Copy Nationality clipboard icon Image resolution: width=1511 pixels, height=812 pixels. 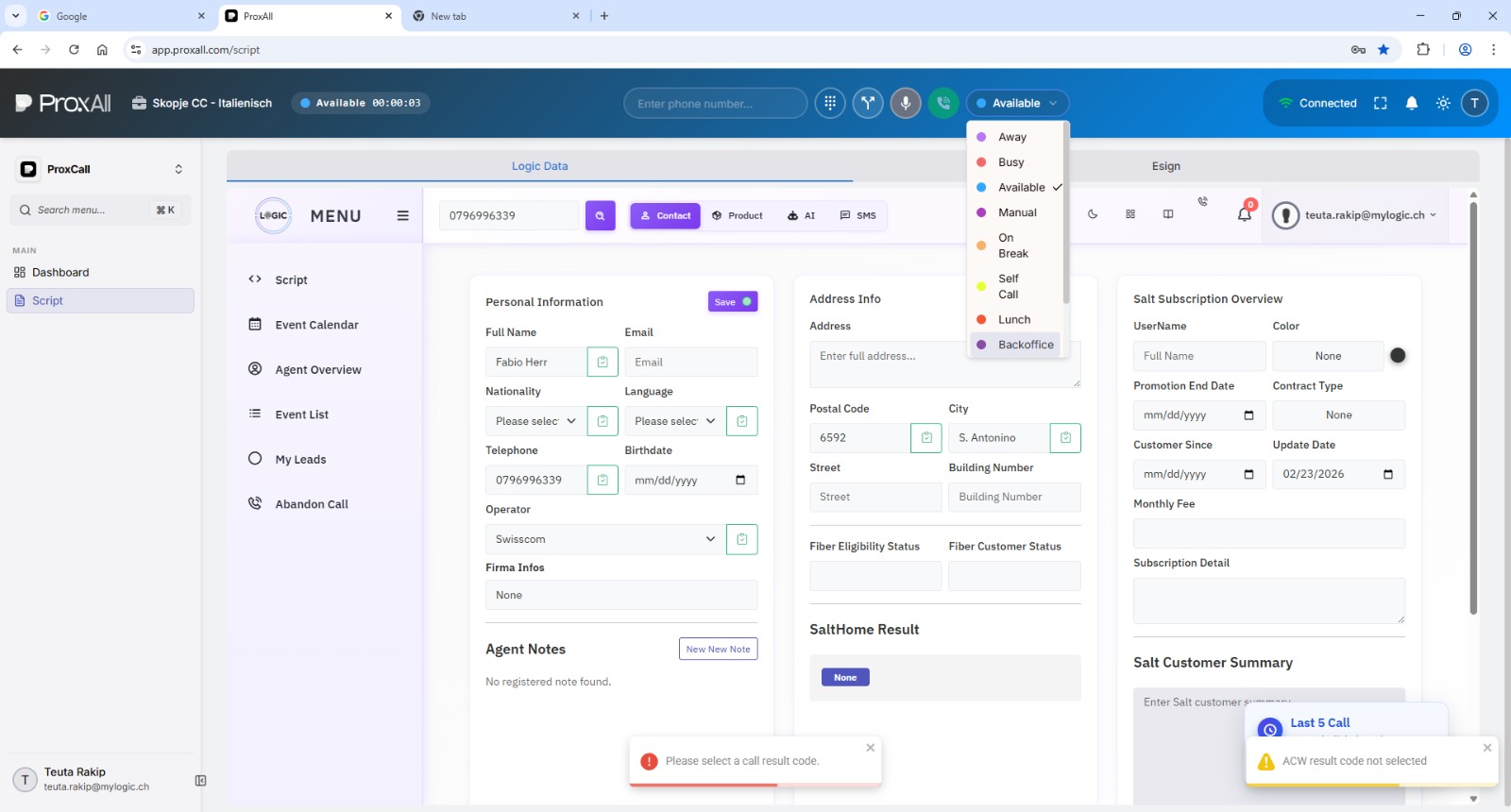pyautogui.click(x=603, y=421)
